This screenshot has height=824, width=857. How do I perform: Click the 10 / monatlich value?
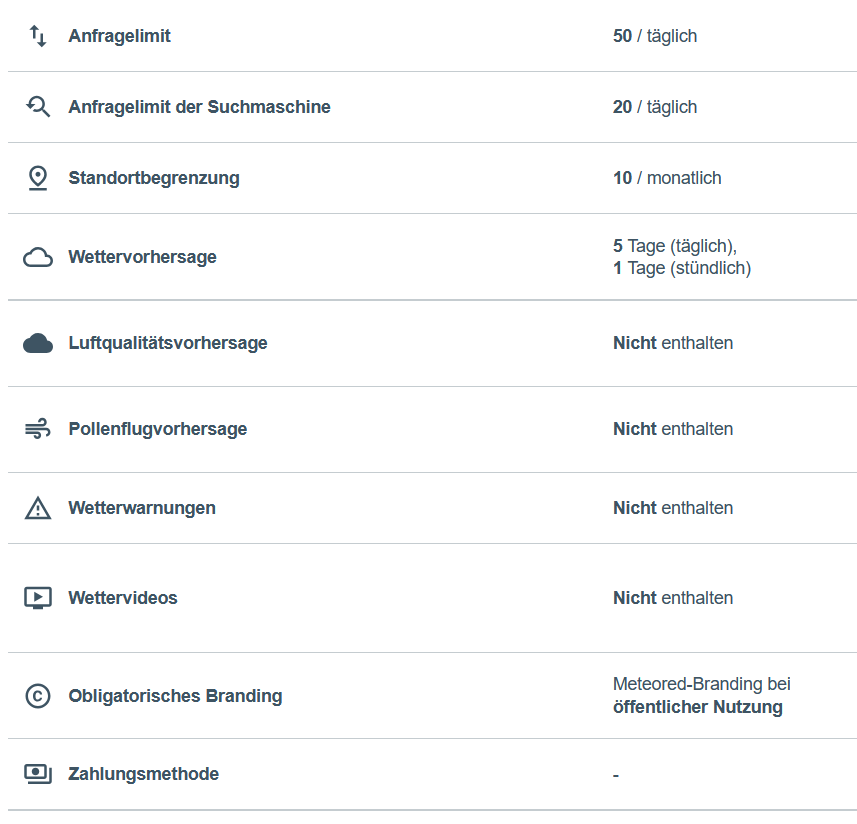tap(667, 178)
